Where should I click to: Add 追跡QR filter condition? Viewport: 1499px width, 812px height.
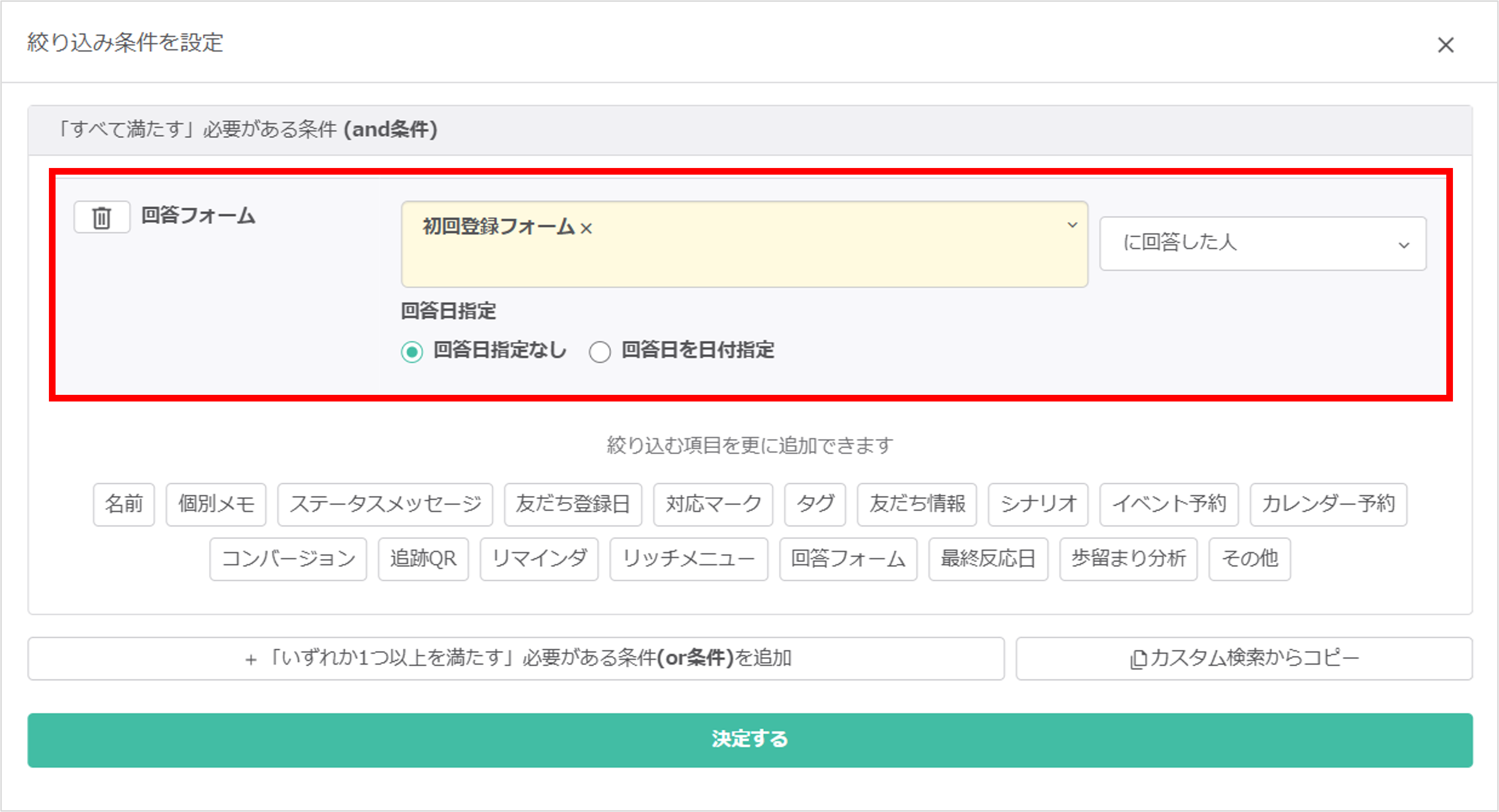click(x=423, y=559)
